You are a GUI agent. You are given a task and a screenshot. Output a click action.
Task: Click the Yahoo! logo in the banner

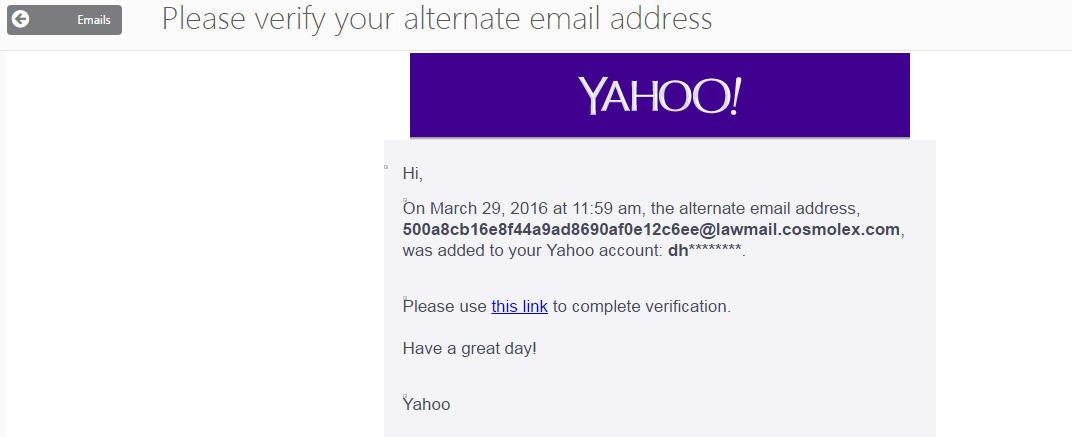[x=659, y=95]
